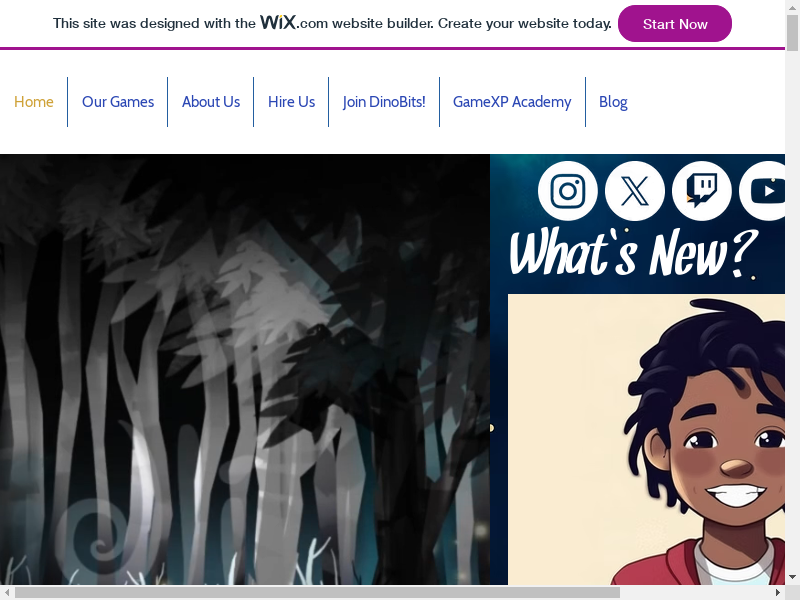Open the Twitch social icon
The image size is (800, 600).
(702, 191)
